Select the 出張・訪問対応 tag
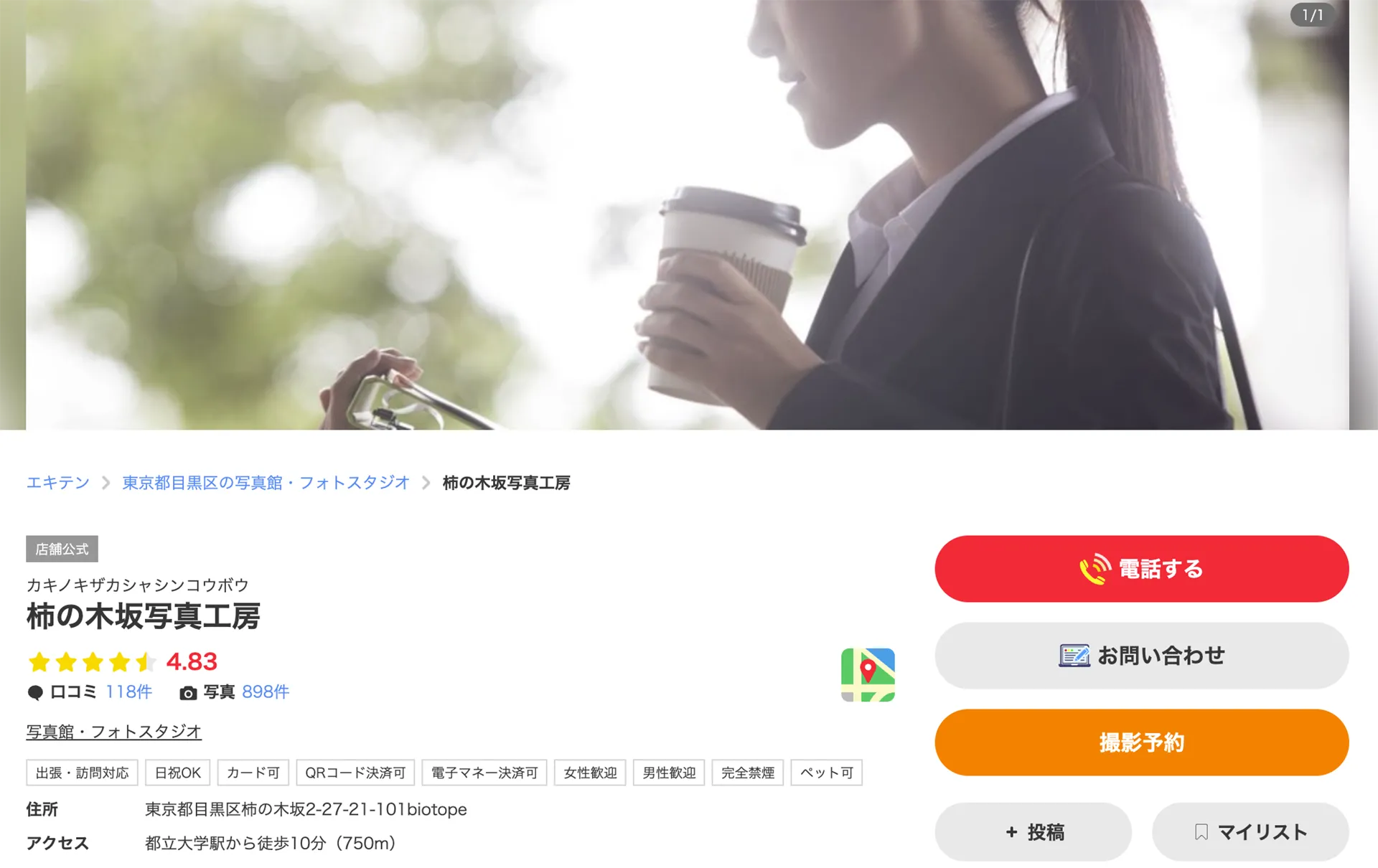The width and height of the screenshot is (1378, 868). tap(82, 773)
